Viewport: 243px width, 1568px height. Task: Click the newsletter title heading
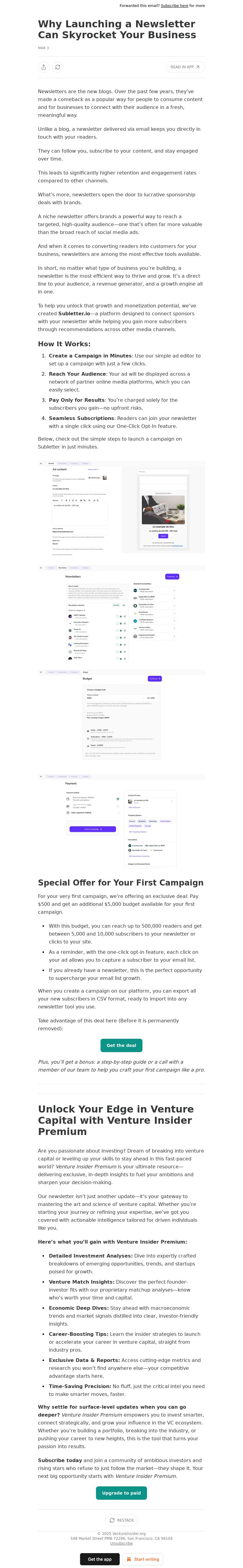tap(117, 29)
